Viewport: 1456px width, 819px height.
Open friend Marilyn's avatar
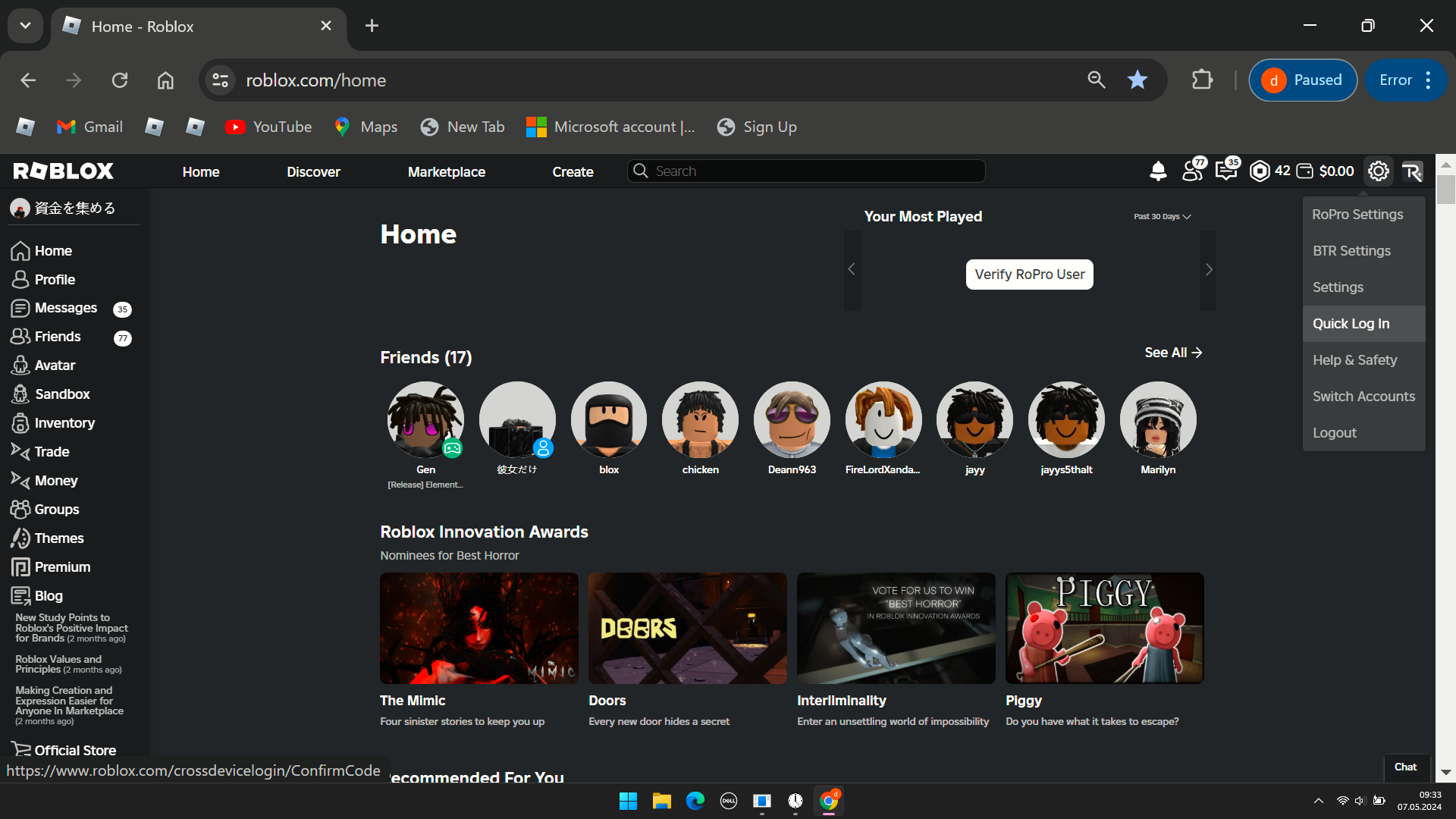[x=1158, y=419]
